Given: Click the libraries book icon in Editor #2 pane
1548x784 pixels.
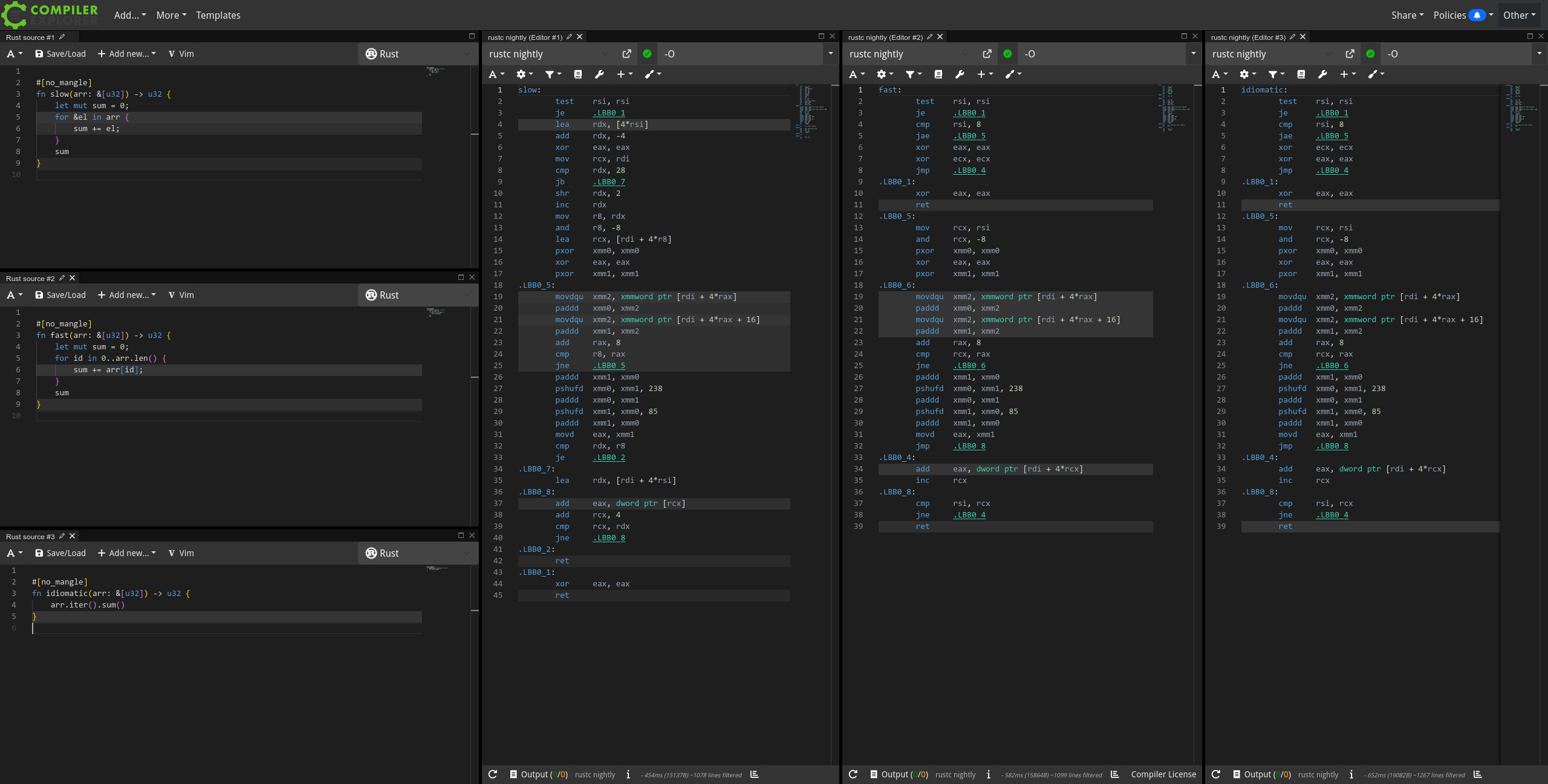Looking at the screenshot, I should 938,74.
